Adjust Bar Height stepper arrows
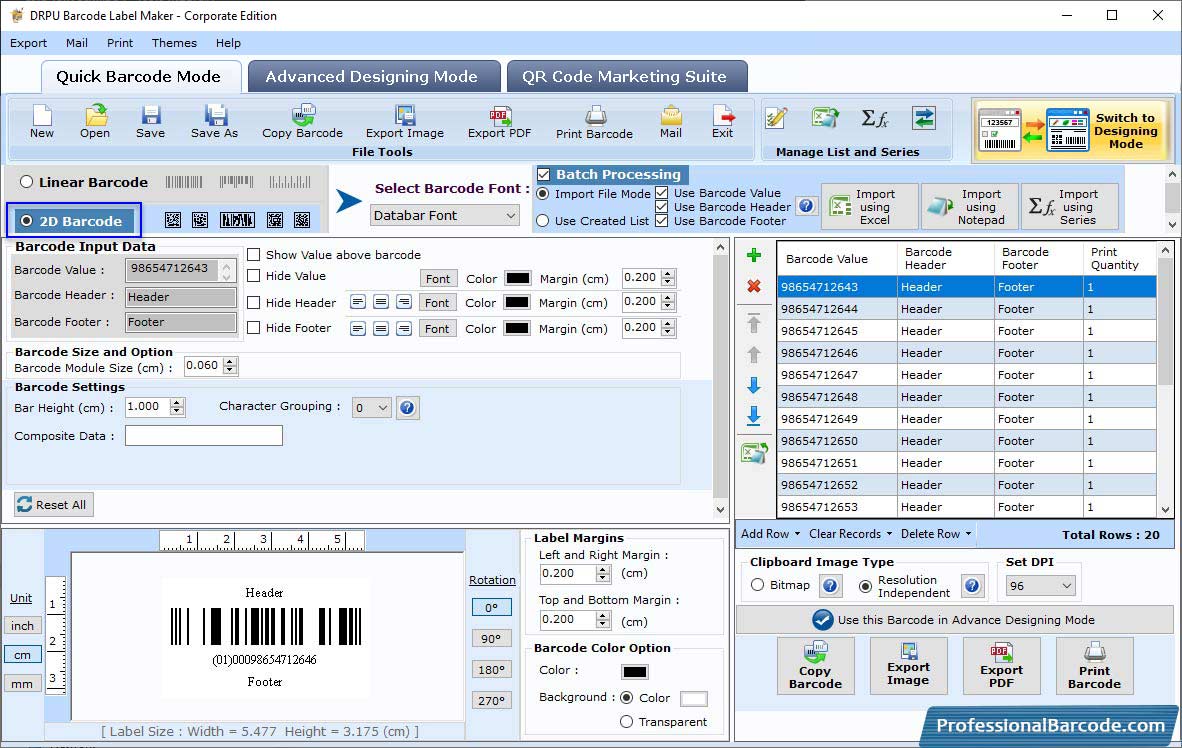 coord(176,408)
